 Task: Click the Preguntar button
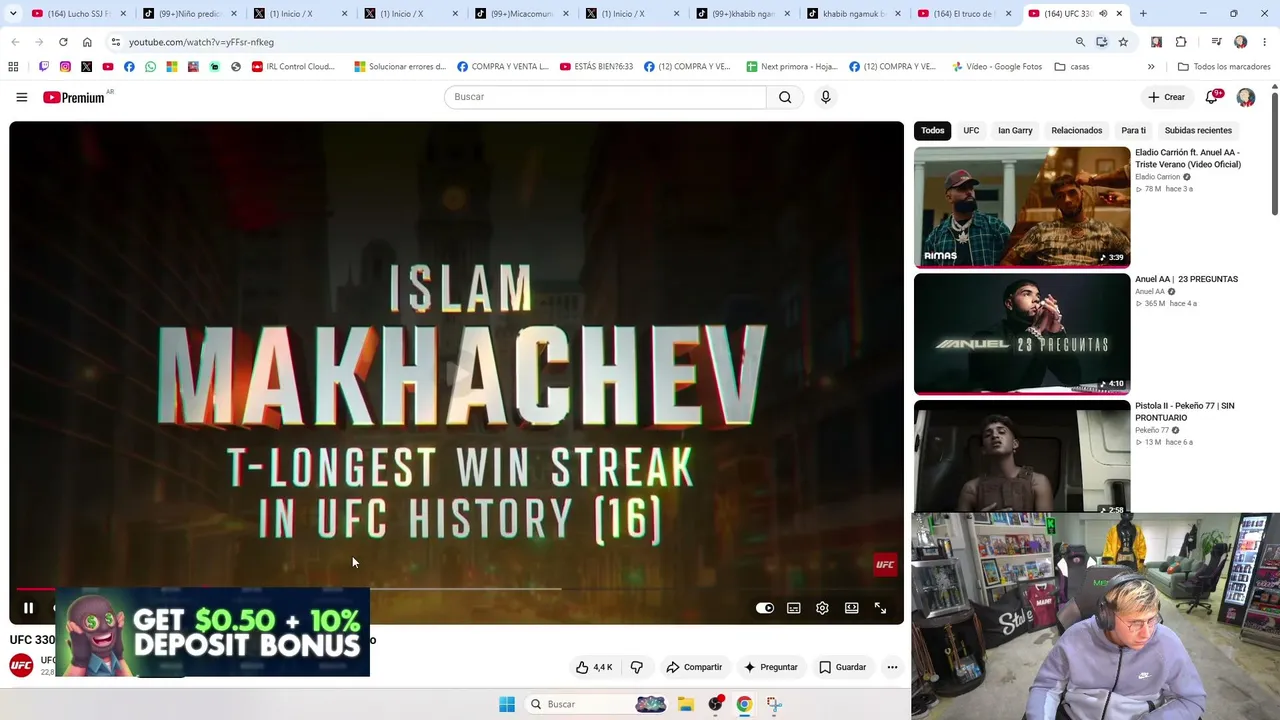770,667
